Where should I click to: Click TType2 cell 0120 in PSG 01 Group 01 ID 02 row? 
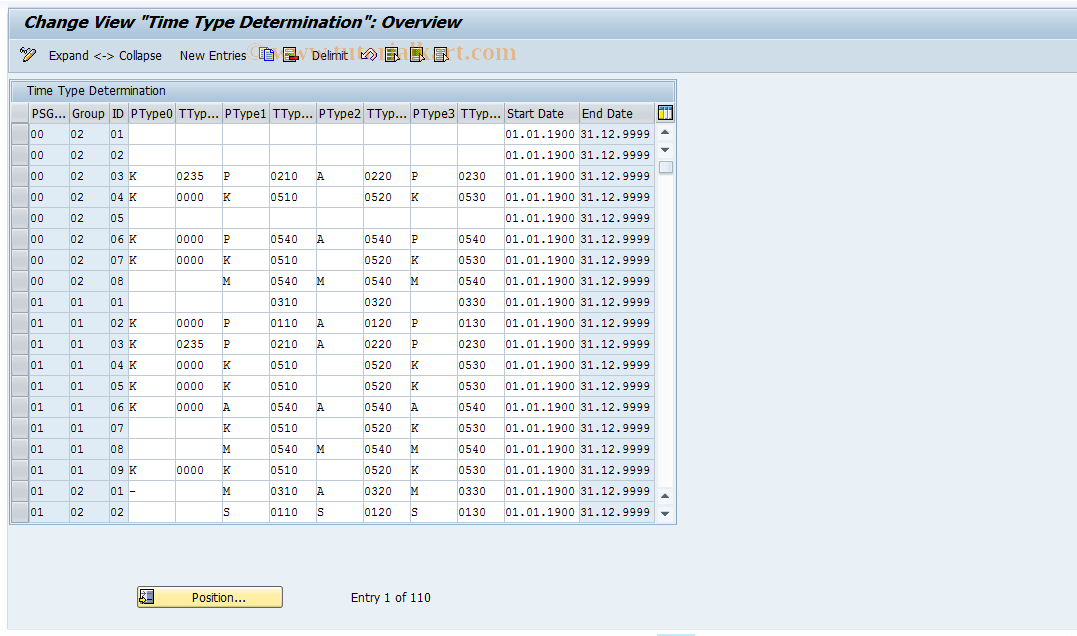coord(387,323)
